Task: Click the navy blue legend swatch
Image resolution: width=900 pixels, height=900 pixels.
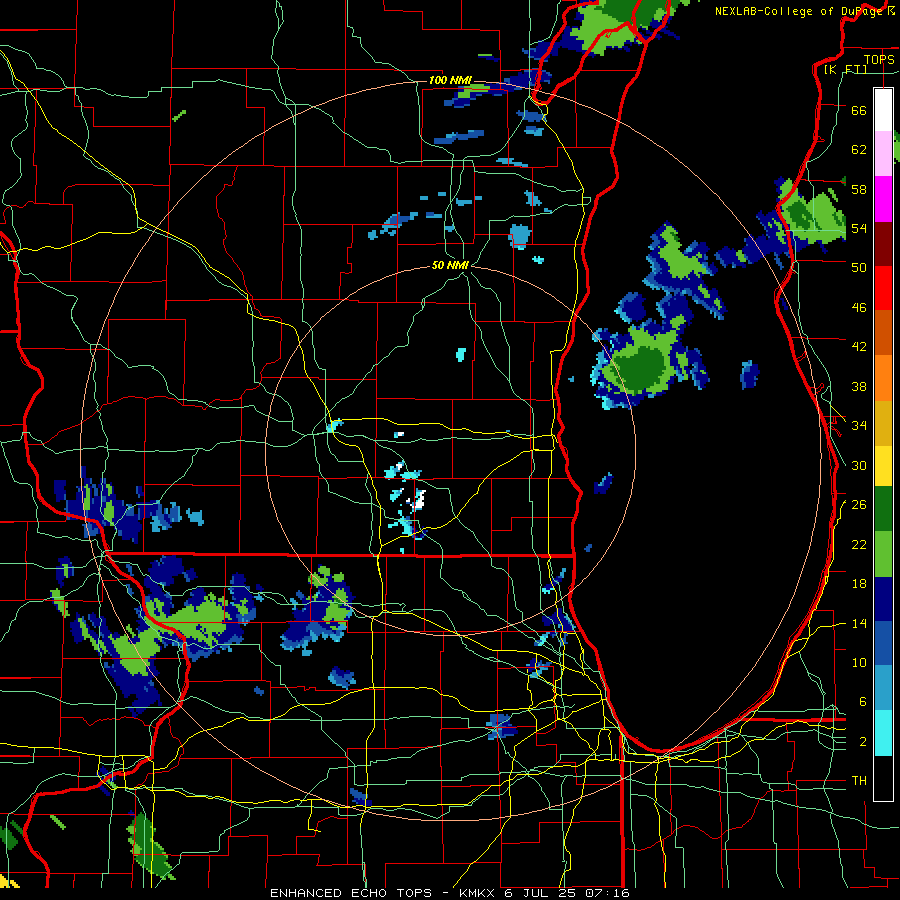Action: tap(883, 599)
